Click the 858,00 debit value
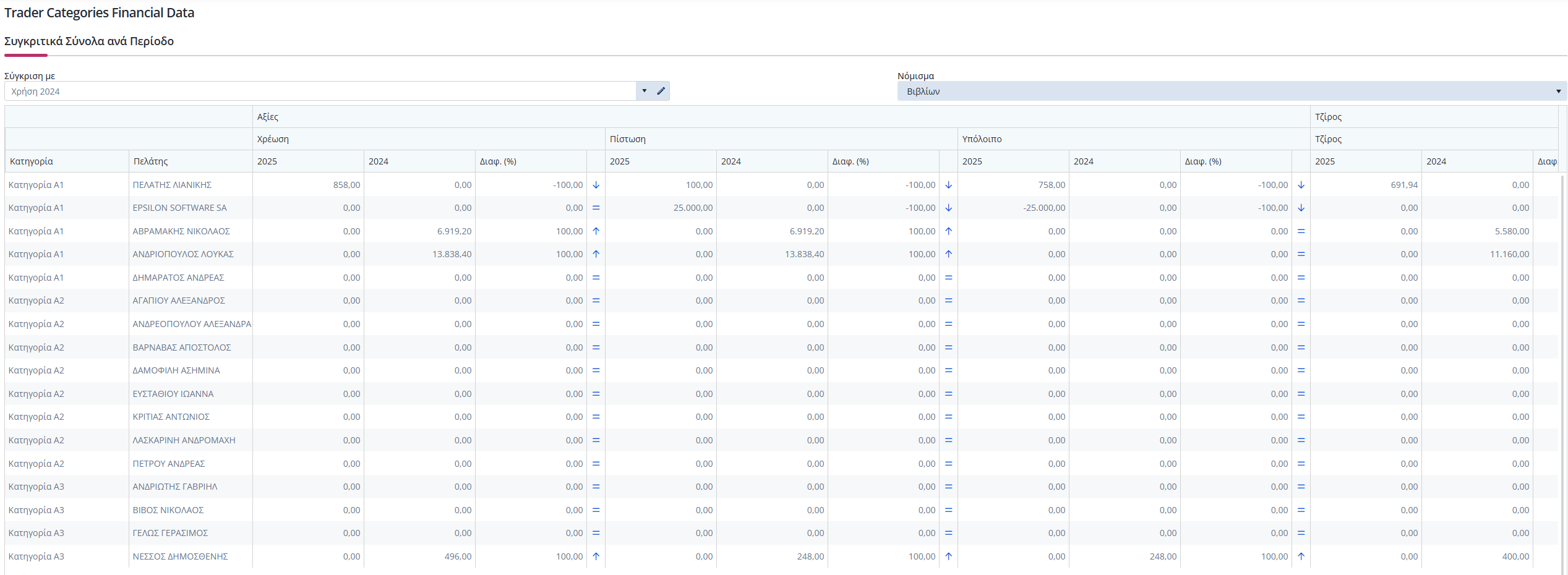 pyautogui.click(x=346, y=185)
